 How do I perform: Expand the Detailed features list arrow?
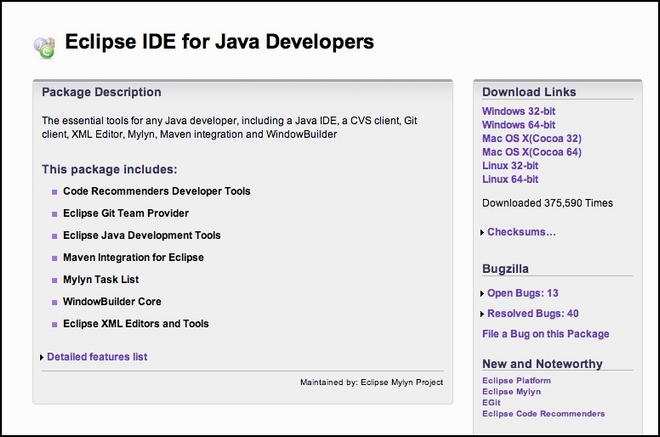coord(42,357)
